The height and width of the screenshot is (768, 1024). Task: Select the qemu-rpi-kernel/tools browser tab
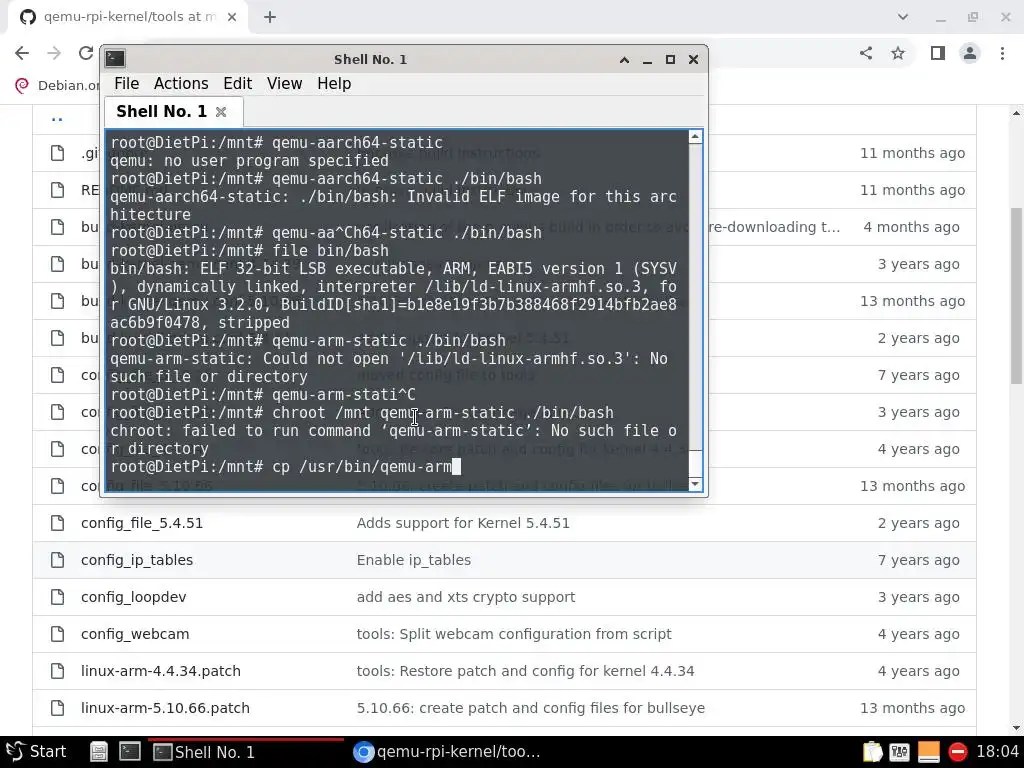(129, 17)
